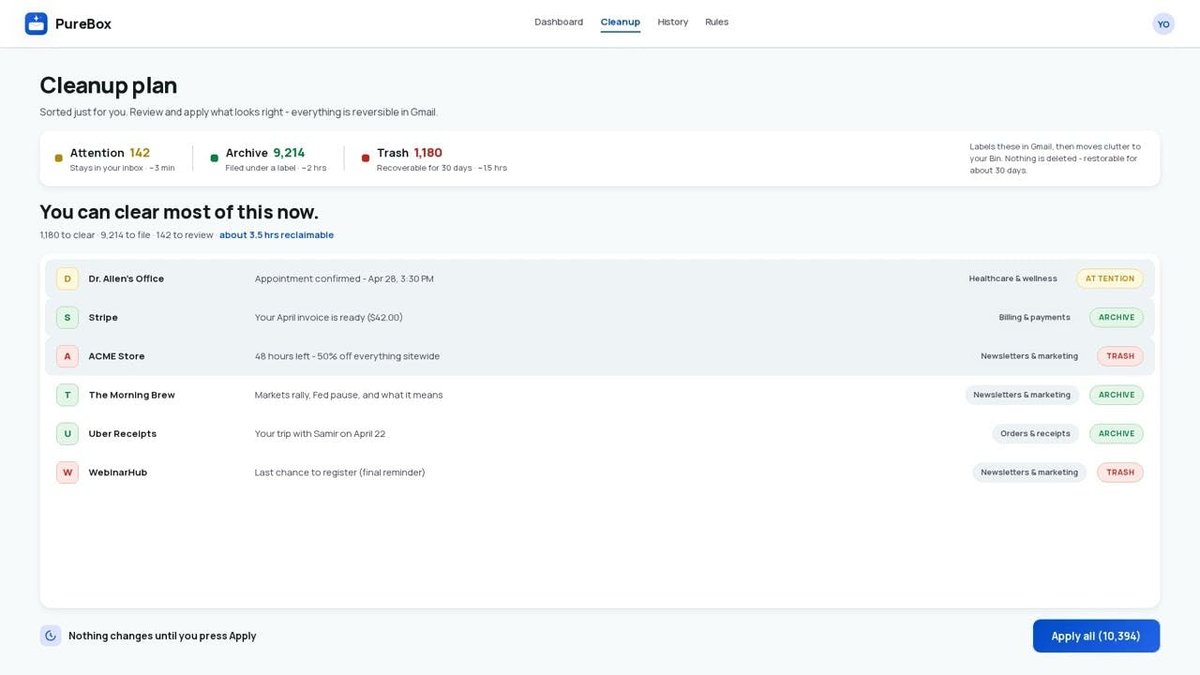Open the History tab
The width and height of the screenshot is (1200, 675).
(673, 22)
